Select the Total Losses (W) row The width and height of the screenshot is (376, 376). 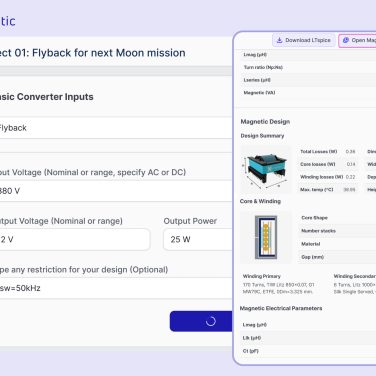tap(328, 152)
